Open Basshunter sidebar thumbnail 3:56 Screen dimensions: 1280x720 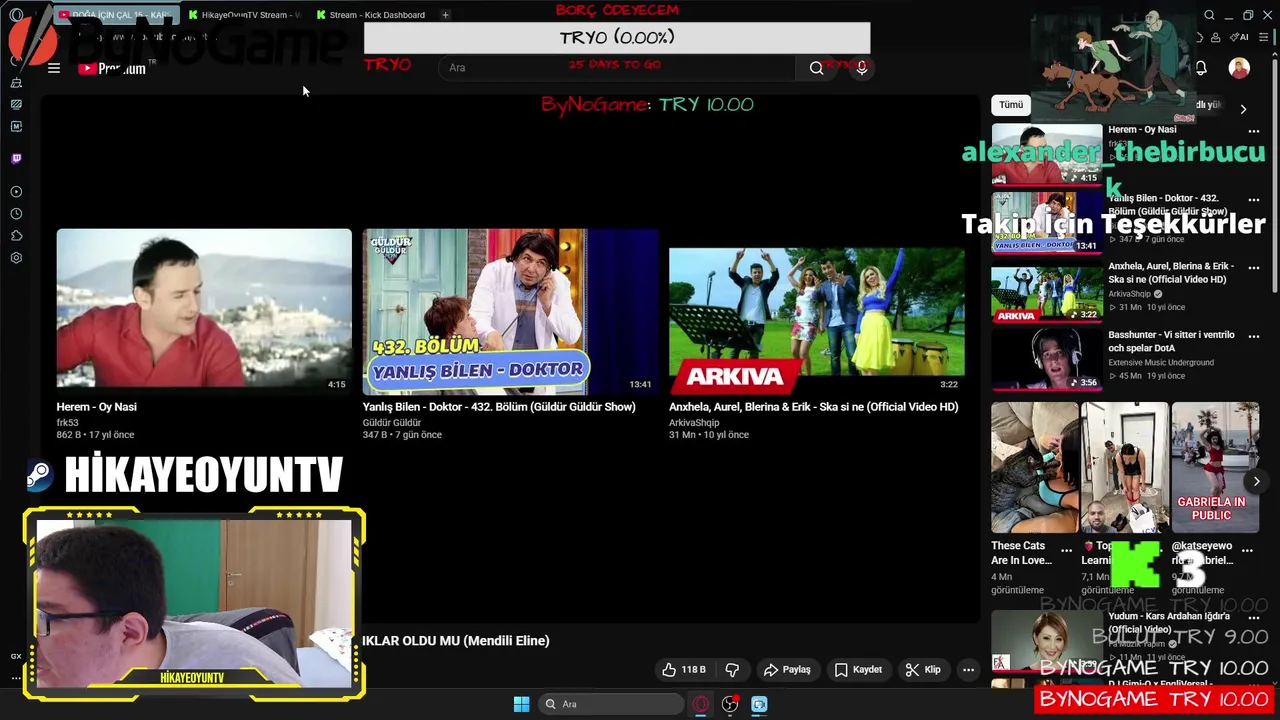click(x=1046, y=359)
